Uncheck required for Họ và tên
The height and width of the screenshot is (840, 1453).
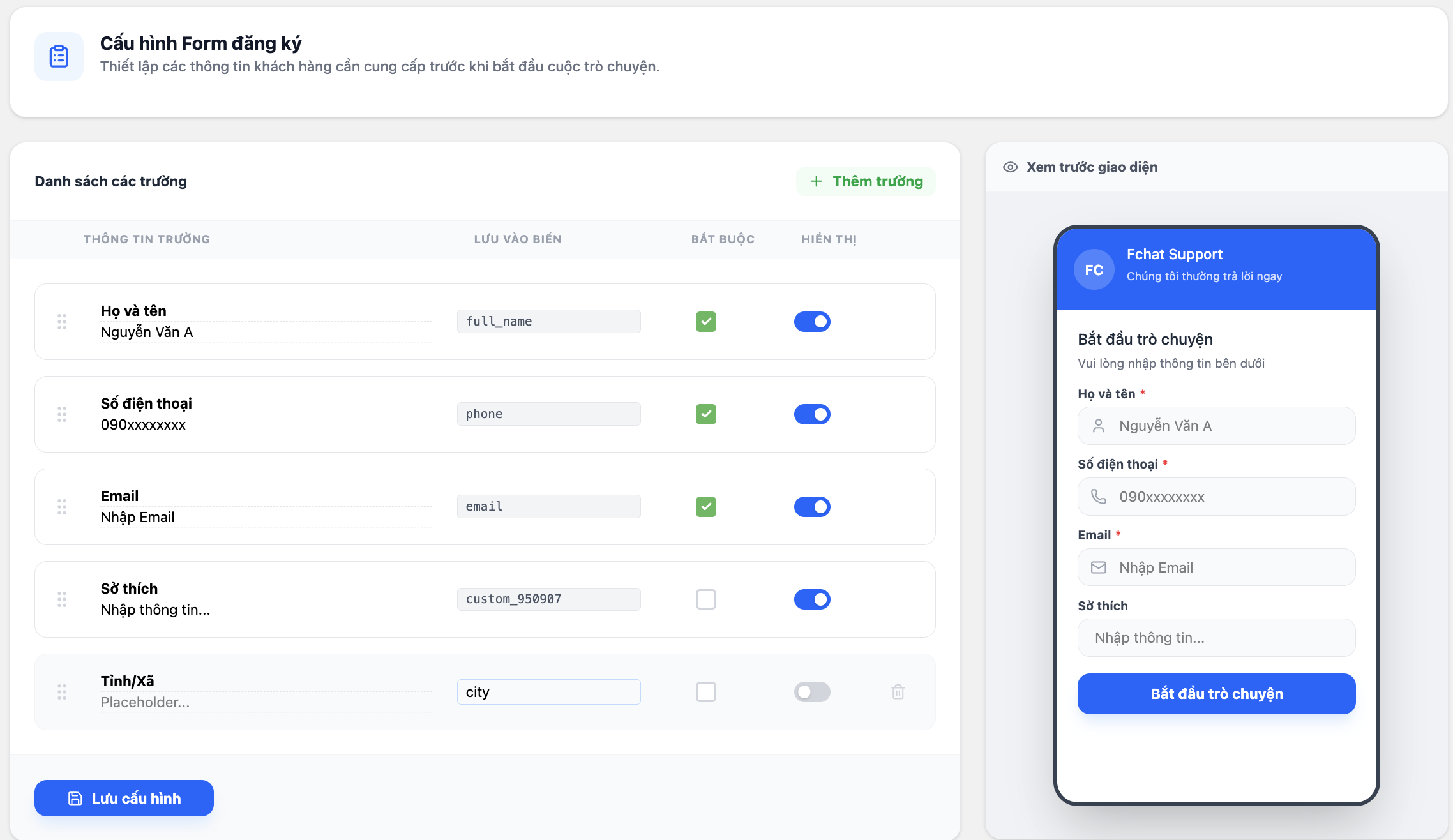click(705, 322)
